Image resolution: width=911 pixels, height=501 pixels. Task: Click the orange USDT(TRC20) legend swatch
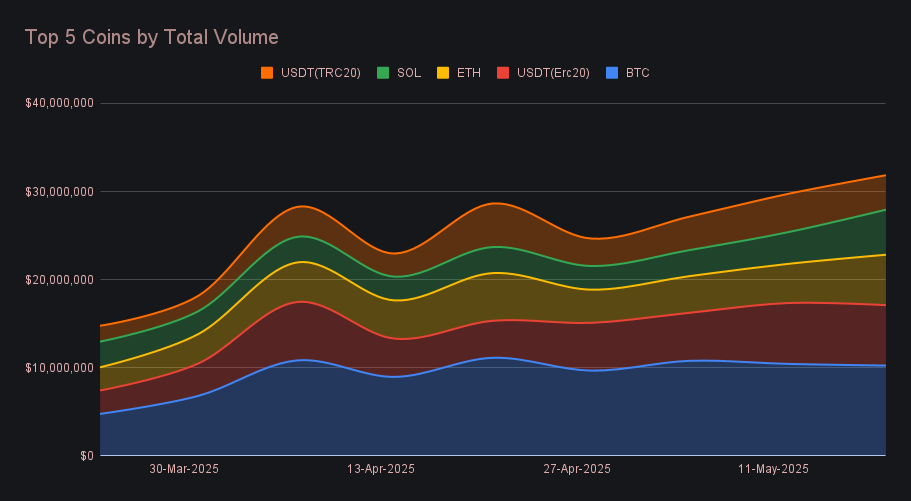coord(267,73)
